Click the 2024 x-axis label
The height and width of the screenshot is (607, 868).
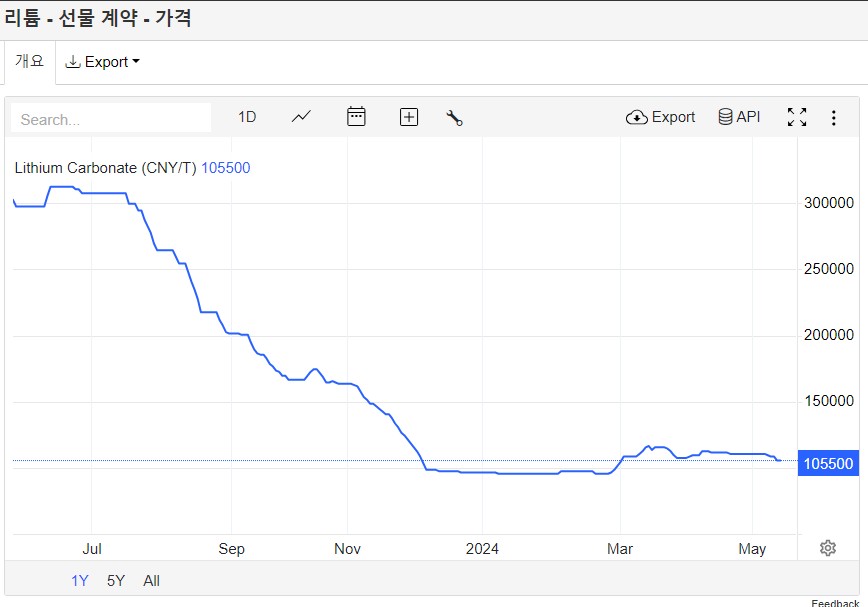coord(482,548)
